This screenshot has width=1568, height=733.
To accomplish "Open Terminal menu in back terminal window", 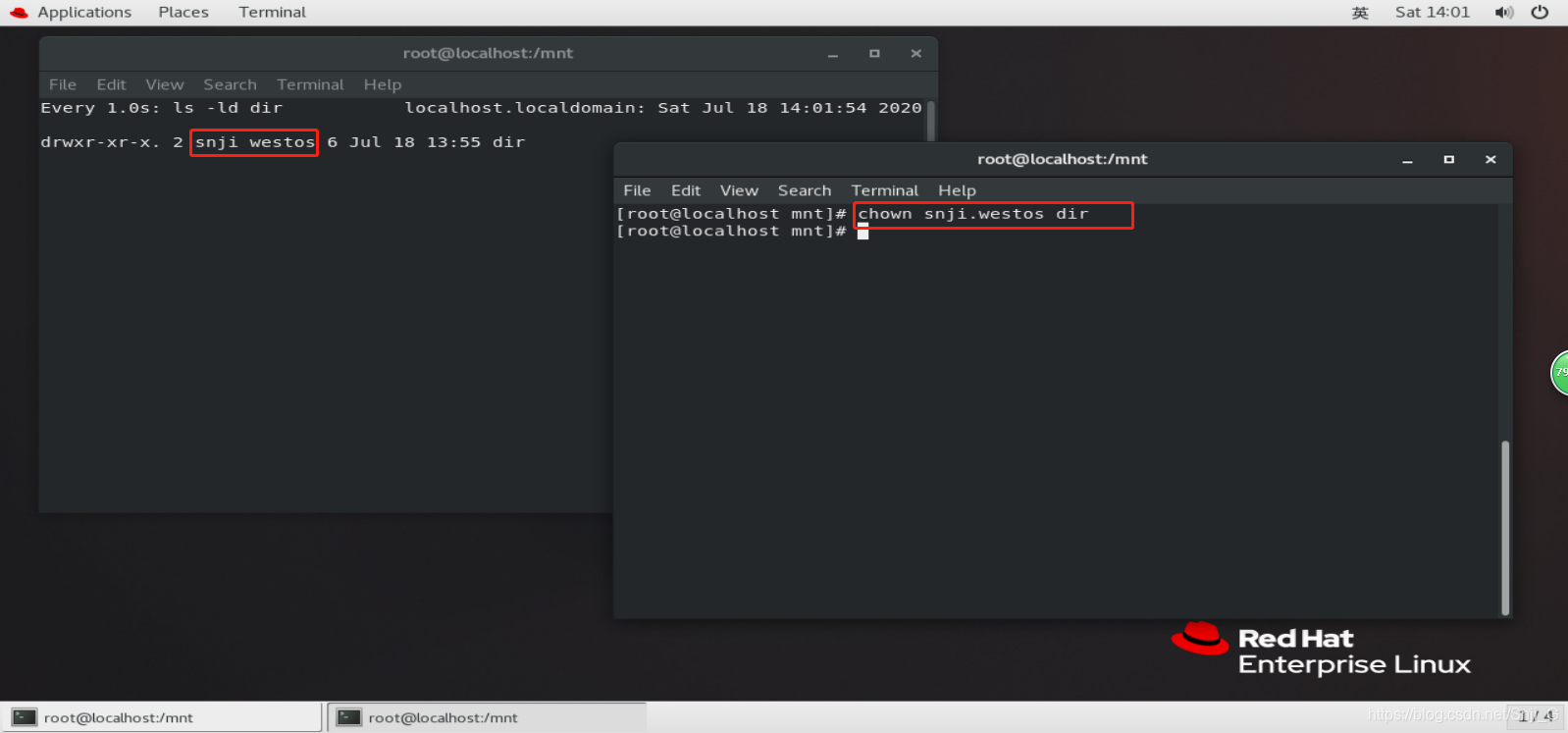I will 310,84.
